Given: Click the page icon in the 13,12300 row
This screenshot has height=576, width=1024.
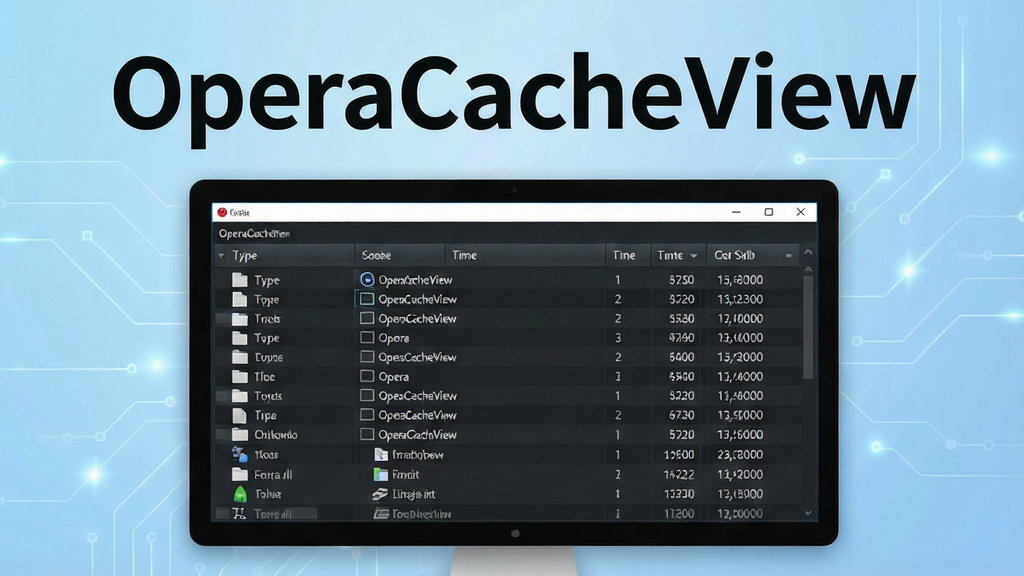Looking at the screenshot, I should pyautogui.click(x=240, y=299).
